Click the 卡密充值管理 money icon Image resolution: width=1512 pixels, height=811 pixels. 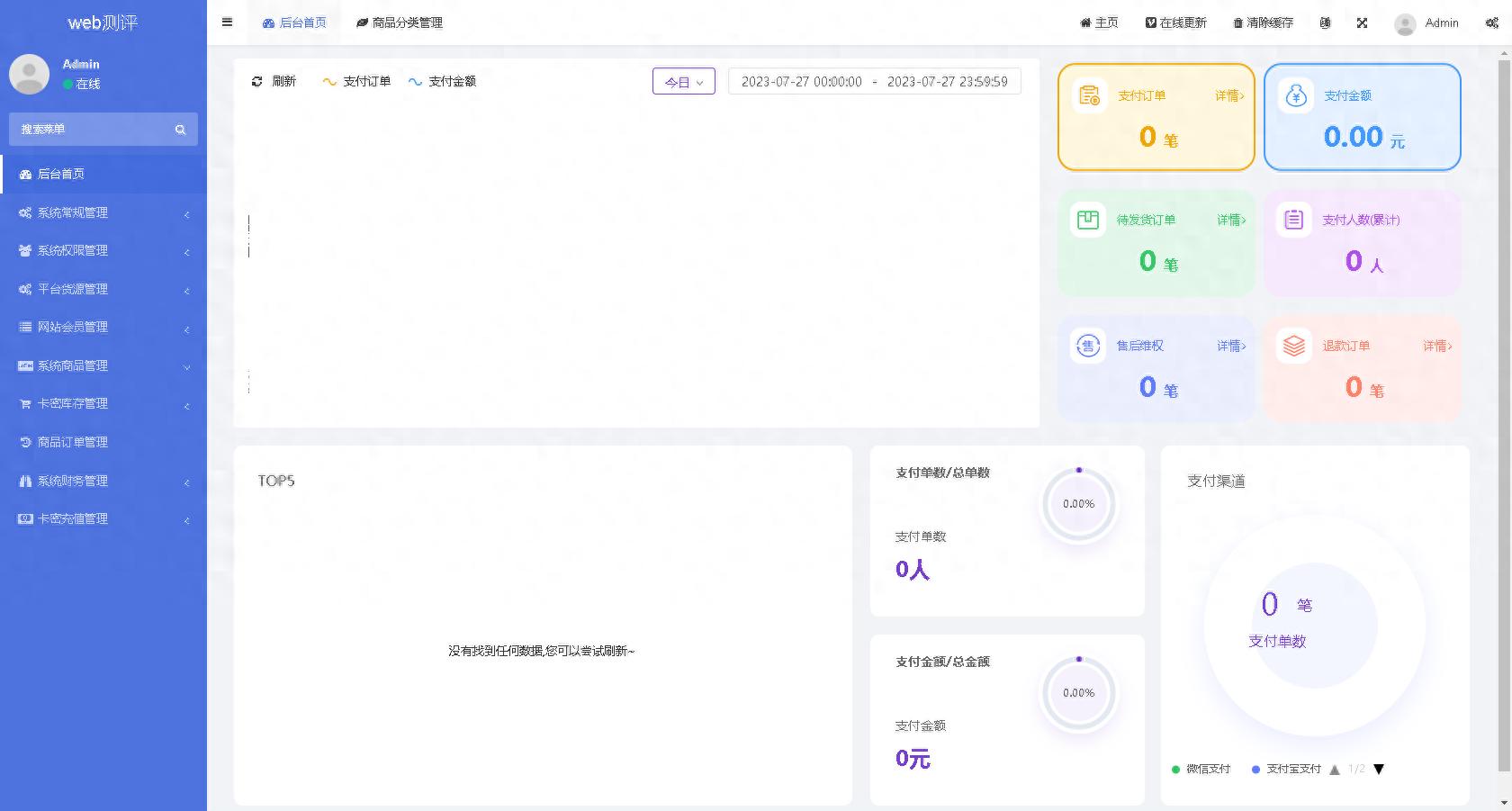[25, 518]
